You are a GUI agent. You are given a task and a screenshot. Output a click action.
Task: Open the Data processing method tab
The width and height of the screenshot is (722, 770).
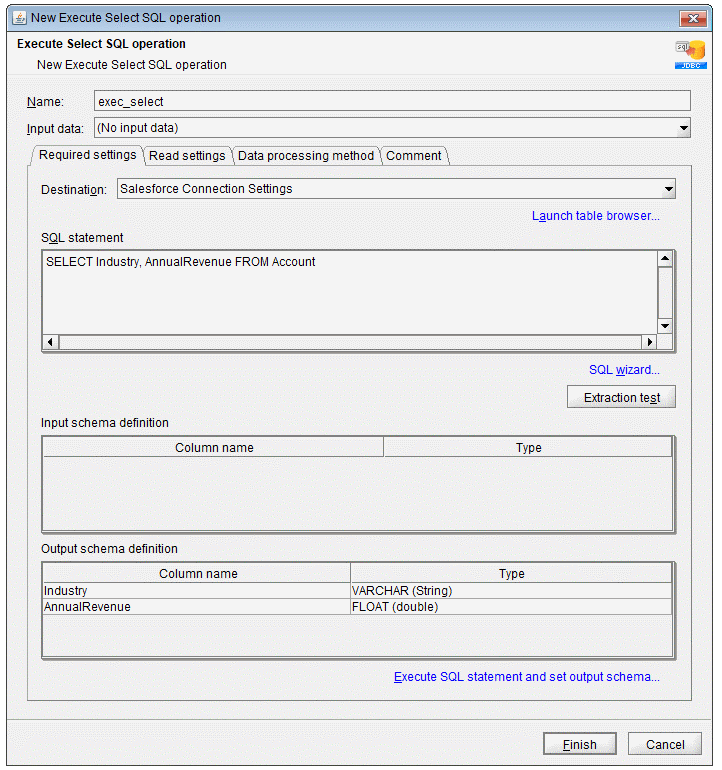click(306, 155)
